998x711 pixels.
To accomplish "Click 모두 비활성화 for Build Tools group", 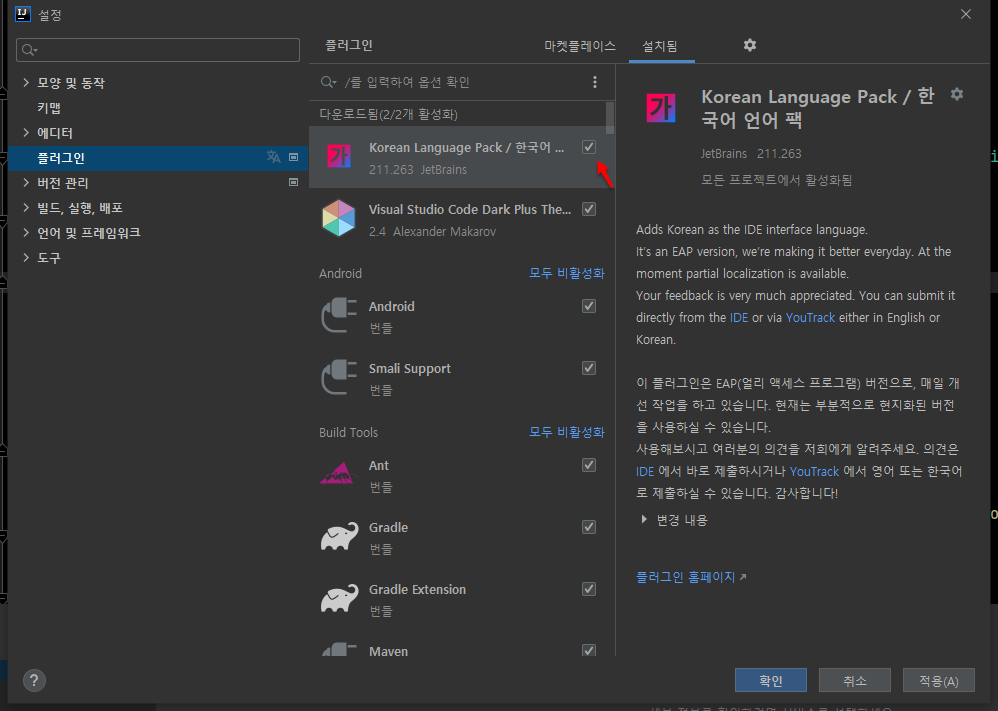I will (x=566, y=432).
